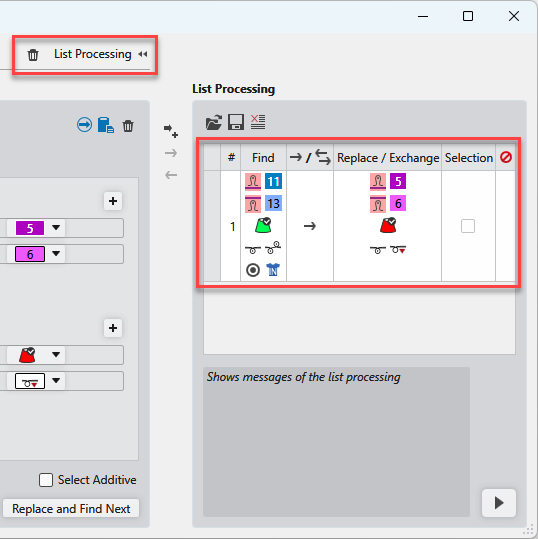
Task: Add entry to list with arrow-plus icon
Action: 171,131
